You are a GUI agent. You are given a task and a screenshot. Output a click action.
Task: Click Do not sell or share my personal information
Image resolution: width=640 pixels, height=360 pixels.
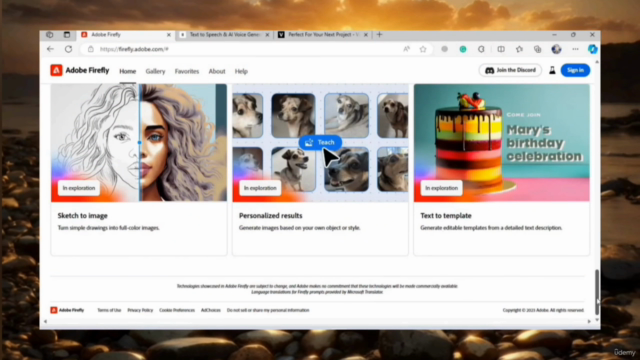[x=268, y=310]
